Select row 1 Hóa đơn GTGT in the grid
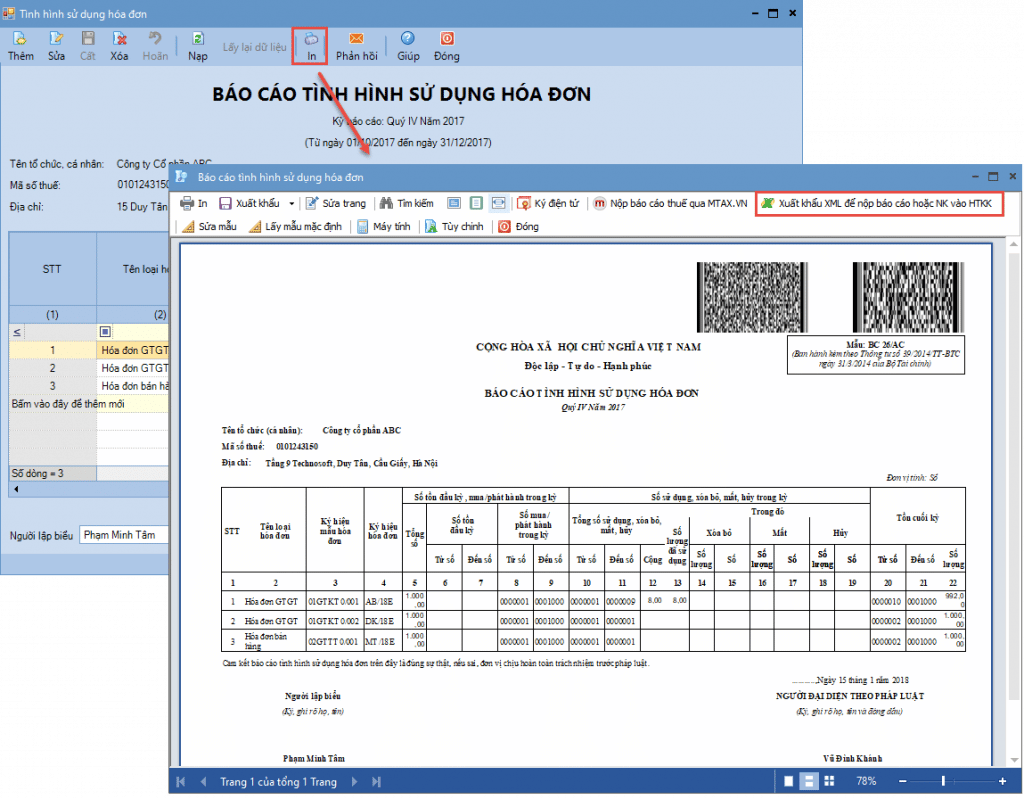Image resolution: width=1024 pixels, height=799 pixels. pos(89,350)
